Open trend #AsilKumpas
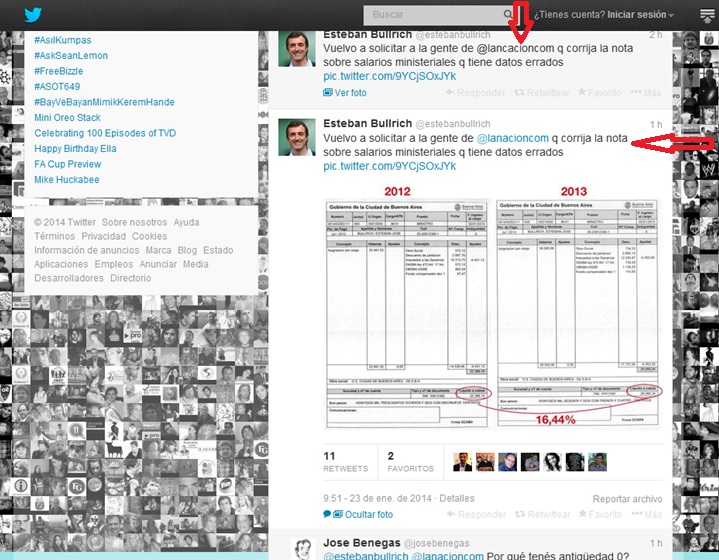The width and height of the screenshot is (719, 560). [63, 40]
